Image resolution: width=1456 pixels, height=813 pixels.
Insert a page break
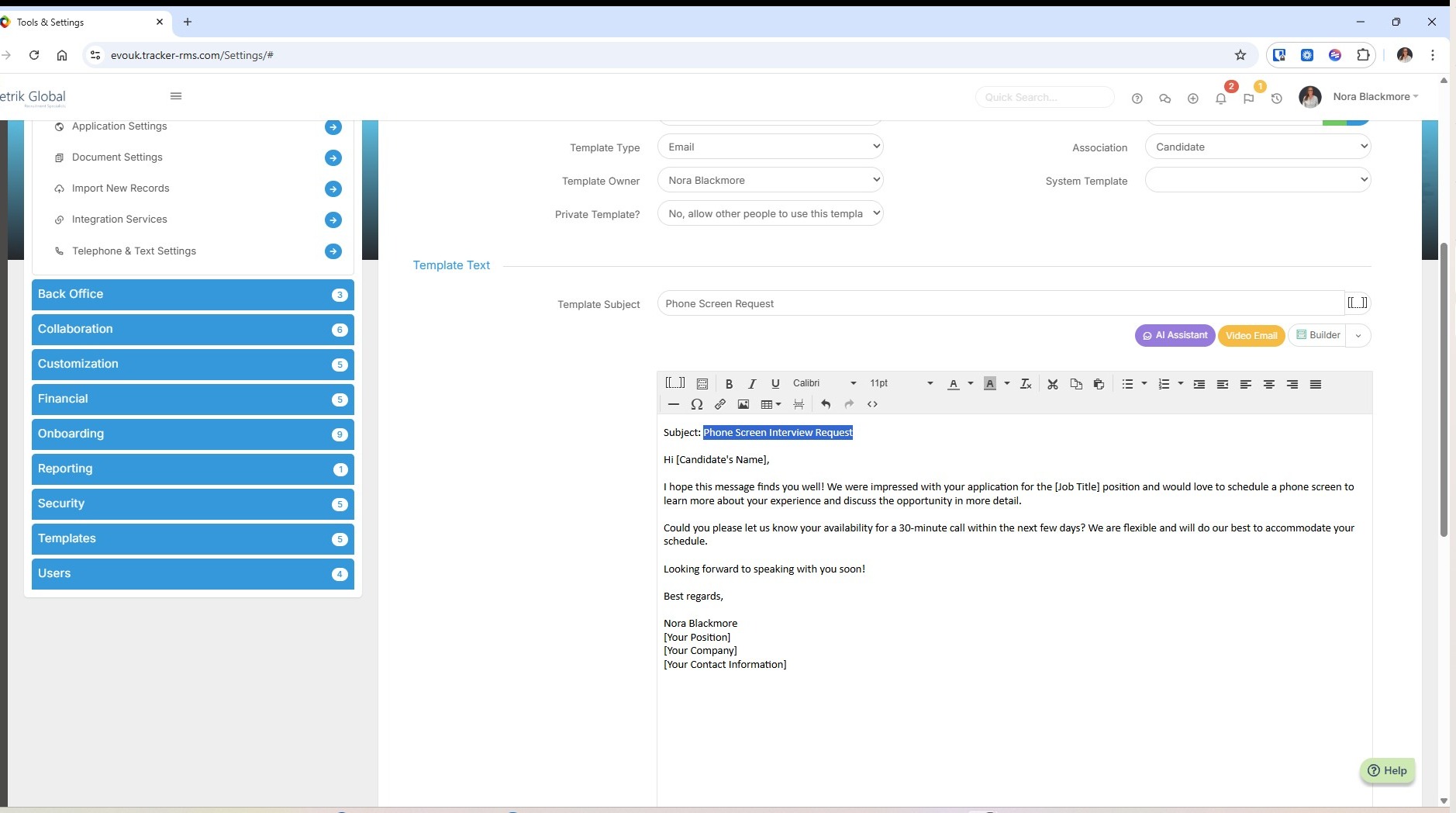[x=799, y=404]
